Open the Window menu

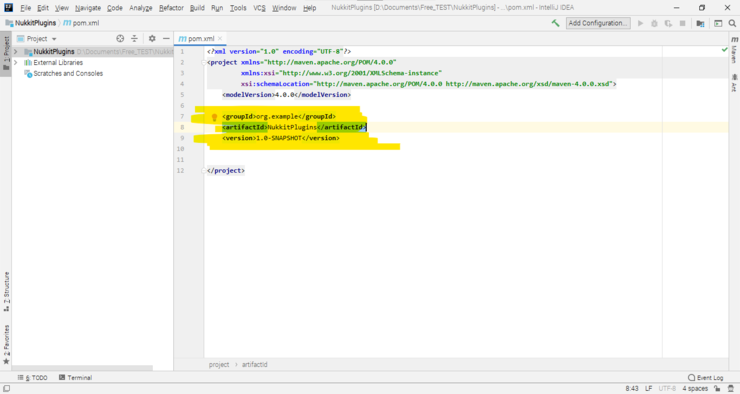[284, 8]
